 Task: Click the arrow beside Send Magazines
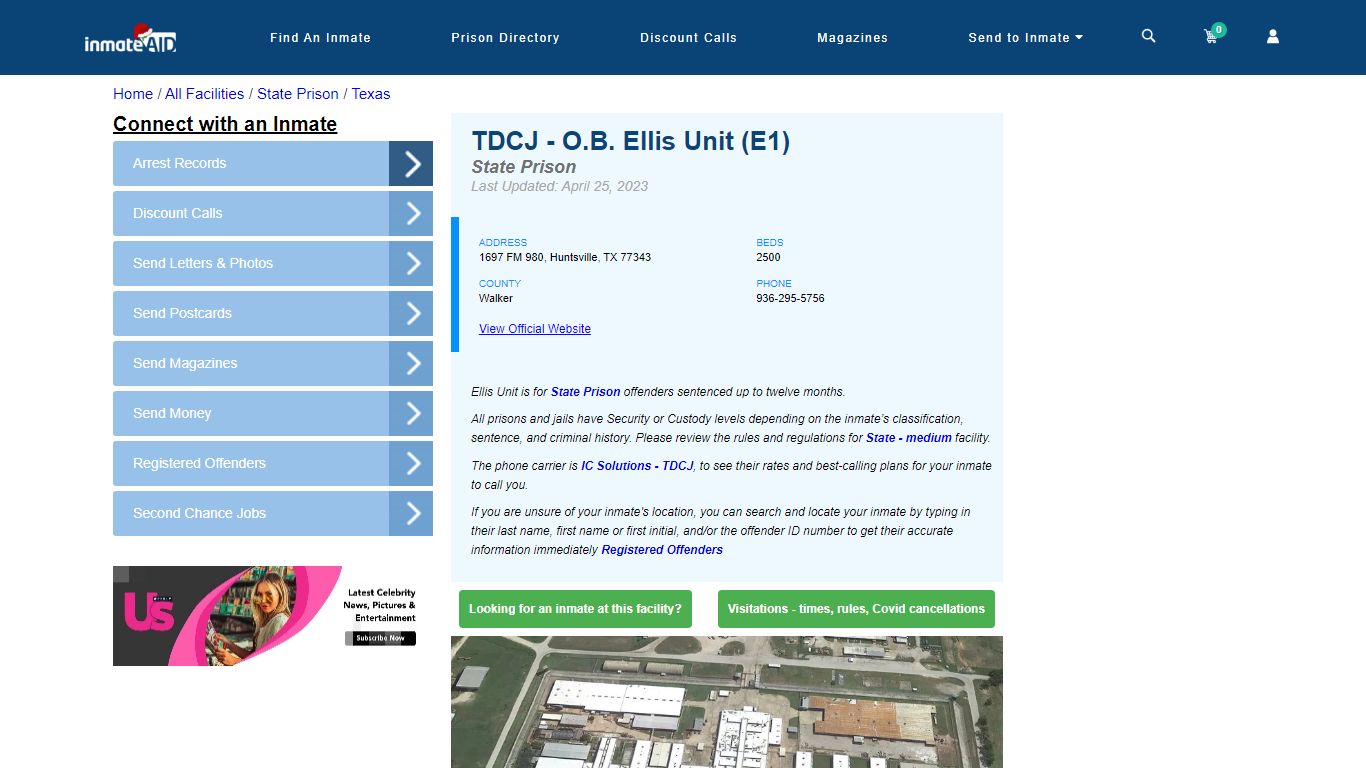pos(411,363)
